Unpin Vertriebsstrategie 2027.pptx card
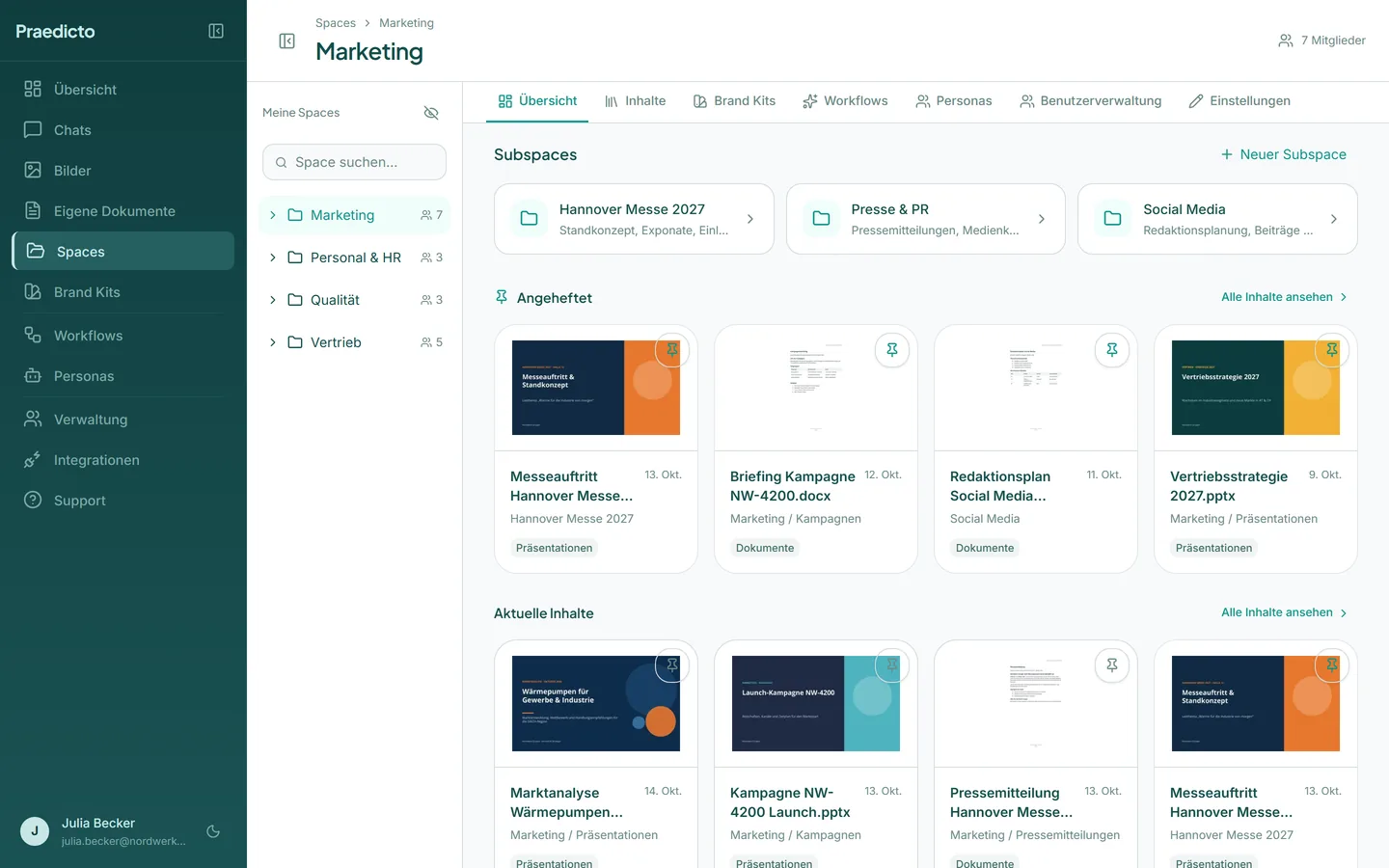1389x868 pixels. coord(1332,350)
